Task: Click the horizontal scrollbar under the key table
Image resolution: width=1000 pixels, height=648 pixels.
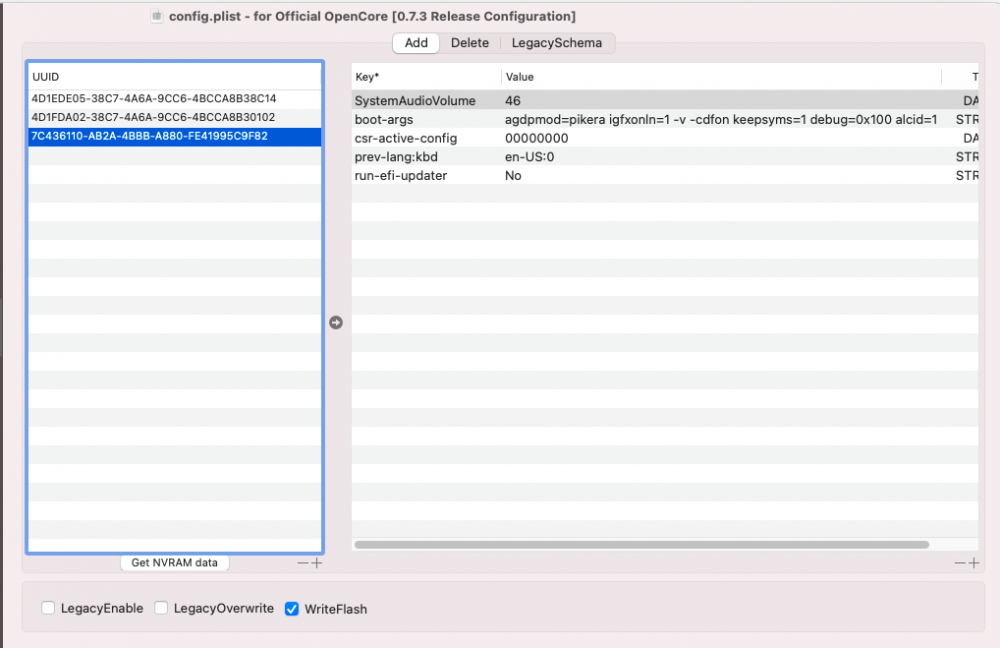Action: coord(642,545)
